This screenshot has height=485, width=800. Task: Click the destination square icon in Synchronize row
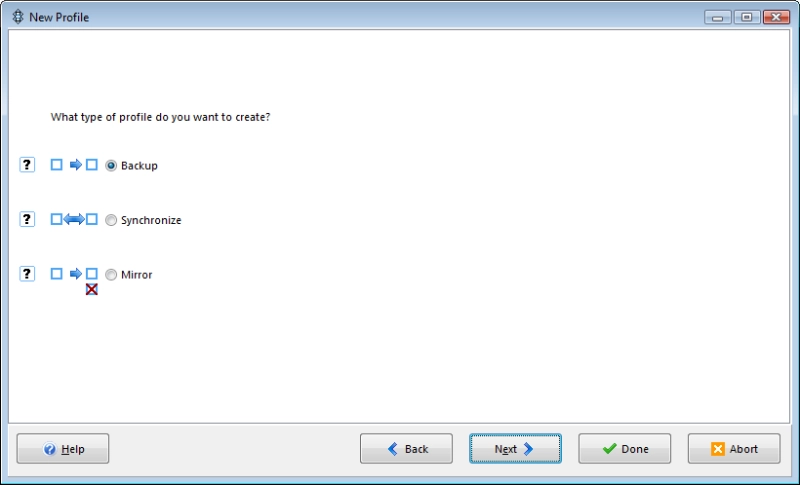coord(91,219)
